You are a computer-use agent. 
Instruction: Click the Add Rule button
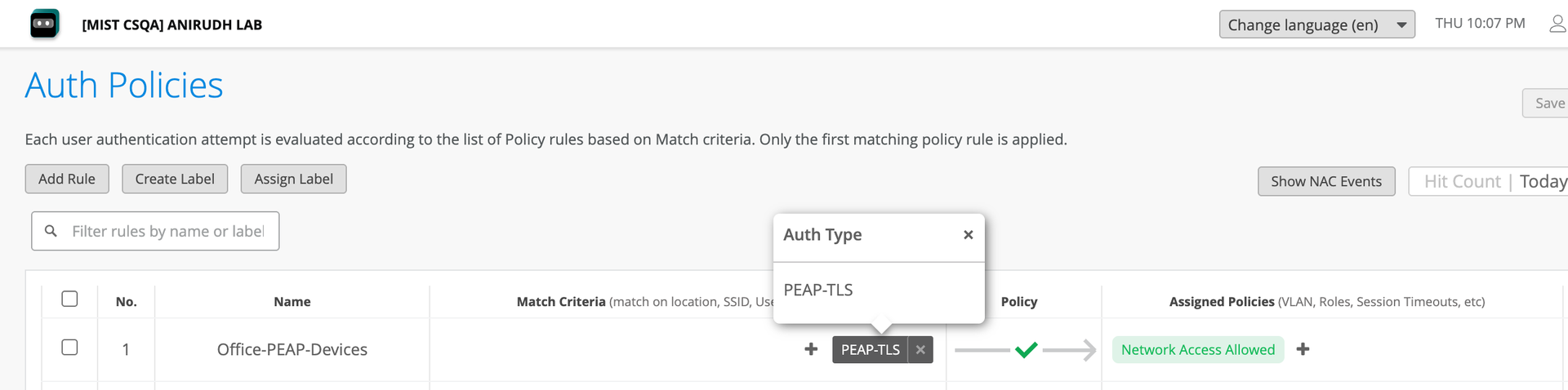67,179
